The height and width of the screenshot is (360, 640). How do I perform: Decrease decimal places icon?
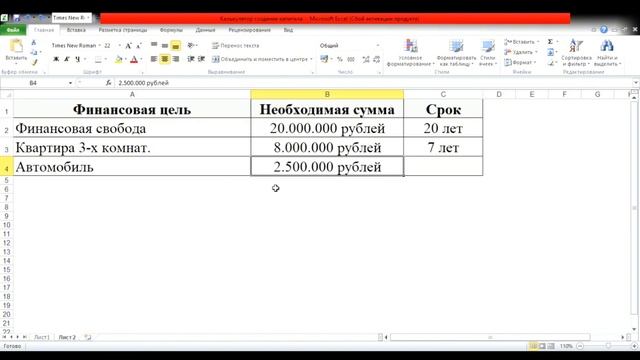coord(376,60)
